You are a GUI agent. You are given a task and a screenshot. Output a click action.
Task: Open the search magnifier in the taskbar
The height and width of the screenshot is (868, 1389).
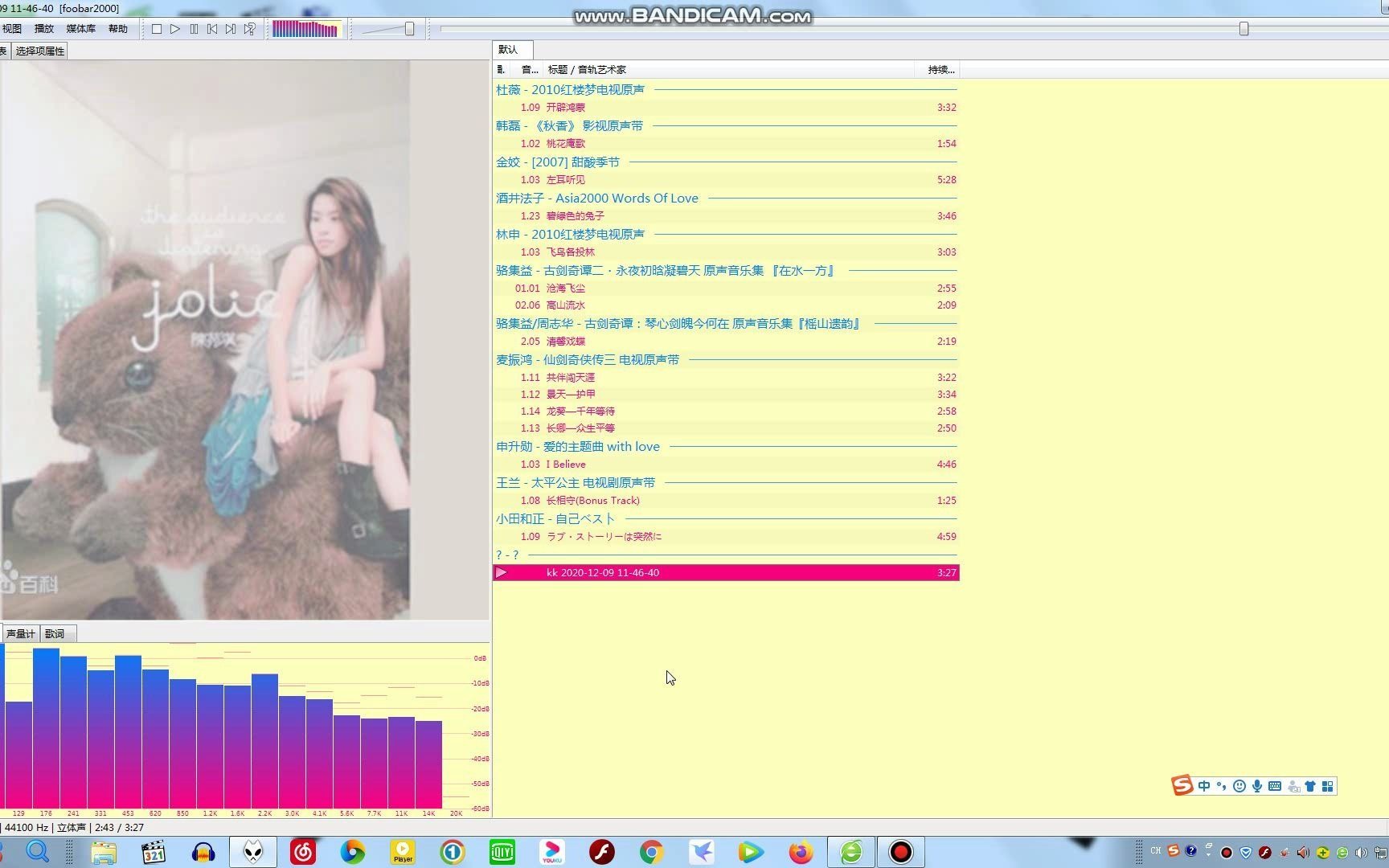coord(37,852)
